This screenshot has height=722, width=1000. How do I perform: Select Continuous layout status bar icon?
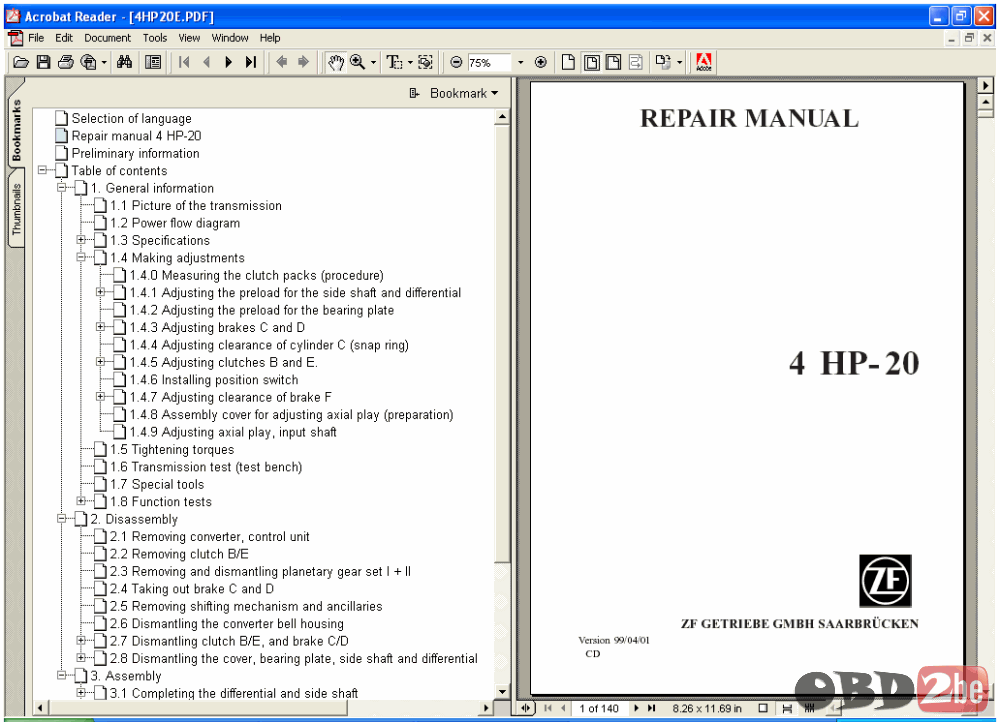[x=787, y=708]
